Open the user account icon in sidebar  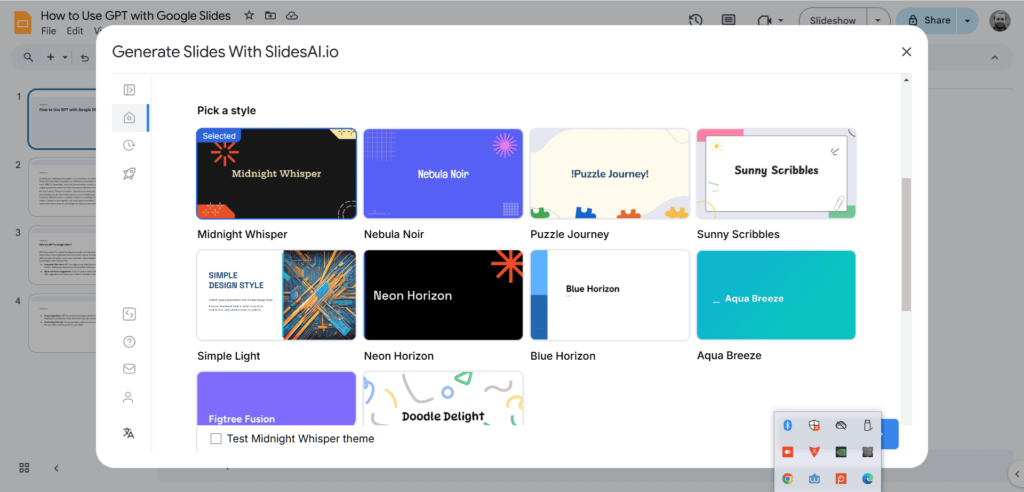[x=129, y=397]
